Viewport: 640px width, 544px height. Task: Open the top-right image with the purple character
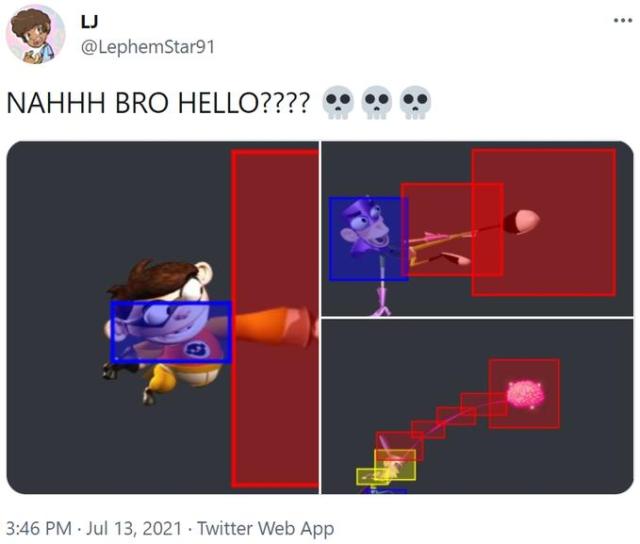478,228
